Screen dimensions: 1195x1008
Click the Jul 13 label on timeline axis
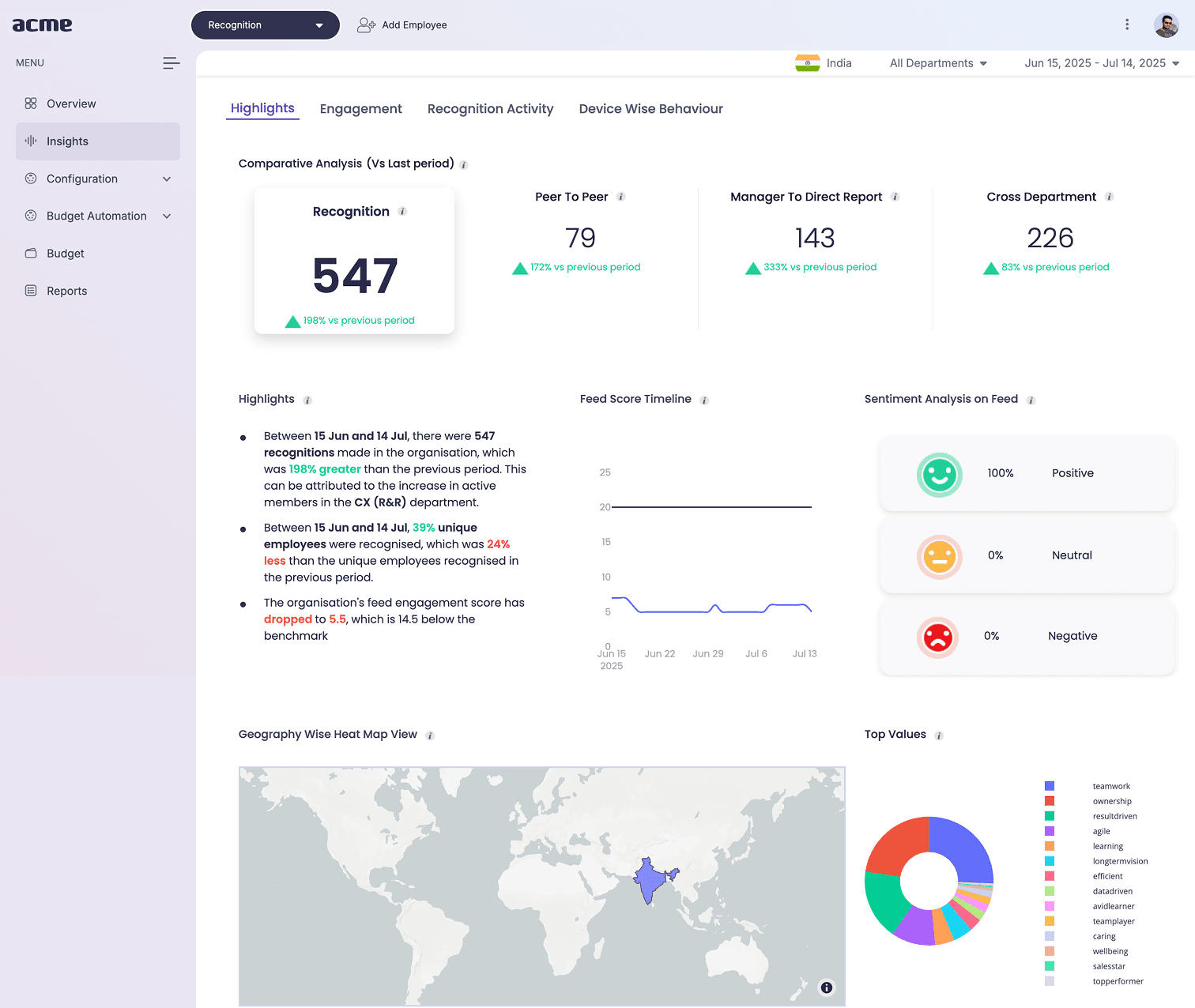coord(805,654)
